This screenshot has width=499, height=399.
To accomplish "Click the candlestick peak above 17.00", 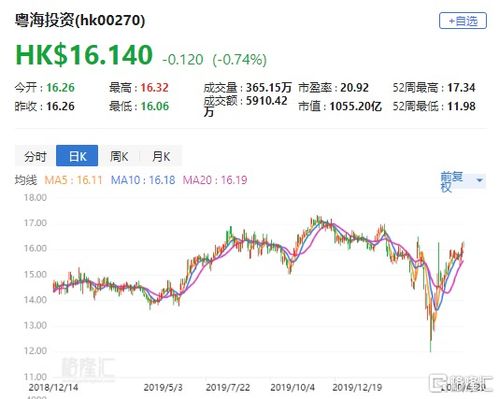I will coord(317,220).
